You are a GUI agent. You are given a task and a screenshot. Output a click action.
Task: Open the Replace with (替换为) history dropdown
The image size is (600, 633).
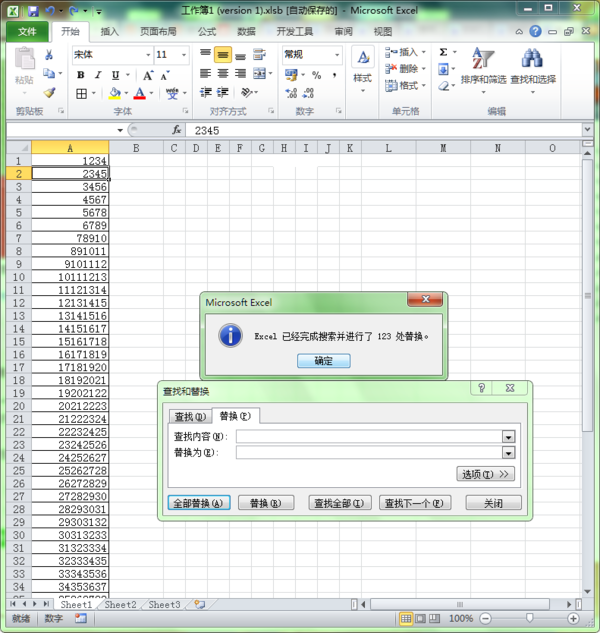(508, 453)
